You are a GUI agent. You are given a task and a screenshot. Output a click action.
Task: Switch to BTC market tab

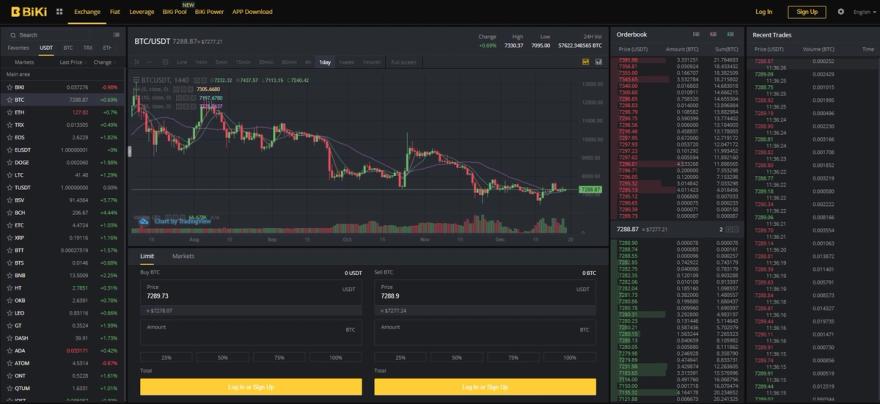pos(68,48)
